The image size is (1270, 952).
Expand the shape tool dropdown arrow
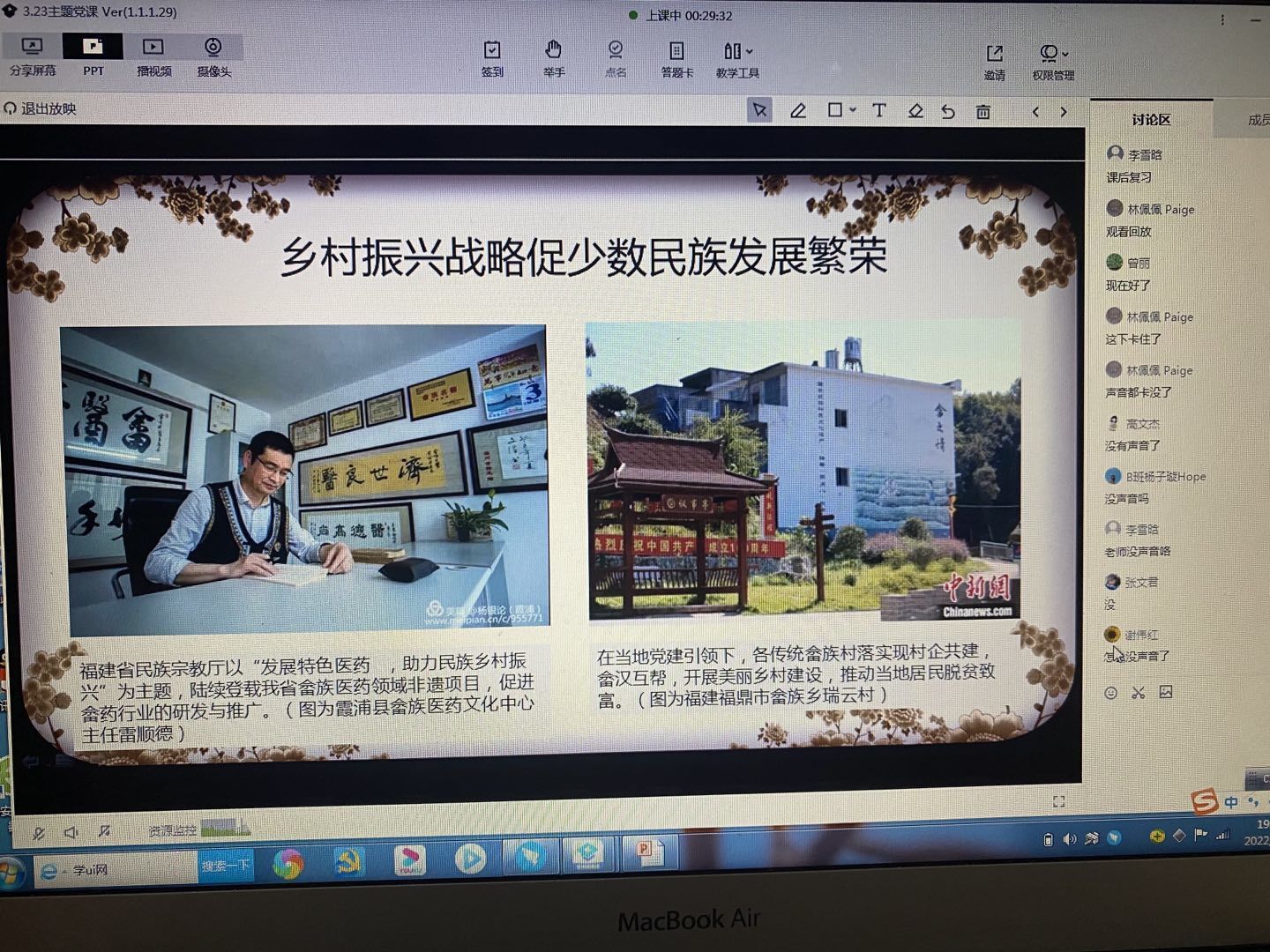[x=853, y=110]
